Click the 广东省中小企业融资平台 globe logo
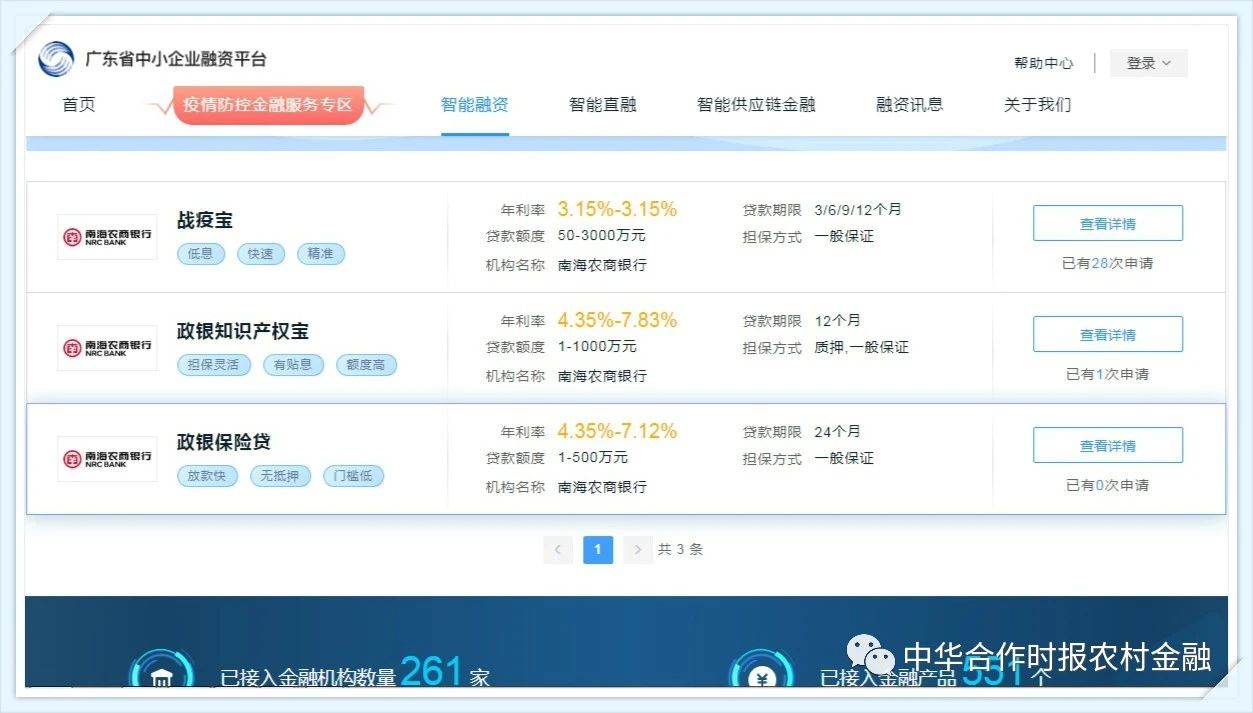The width and height of the screenshot is (1253, 713). [56, 59]
